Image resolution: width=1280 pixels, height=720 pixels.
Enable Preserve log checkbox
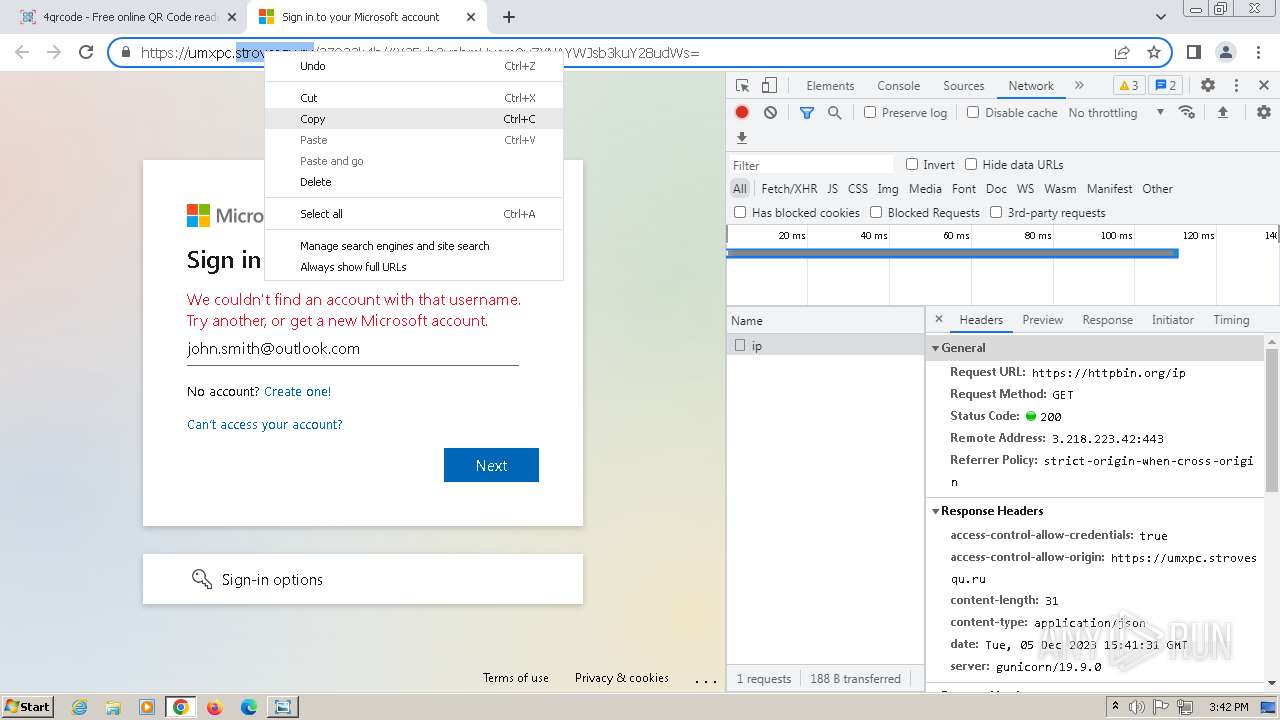click(870, 113)
